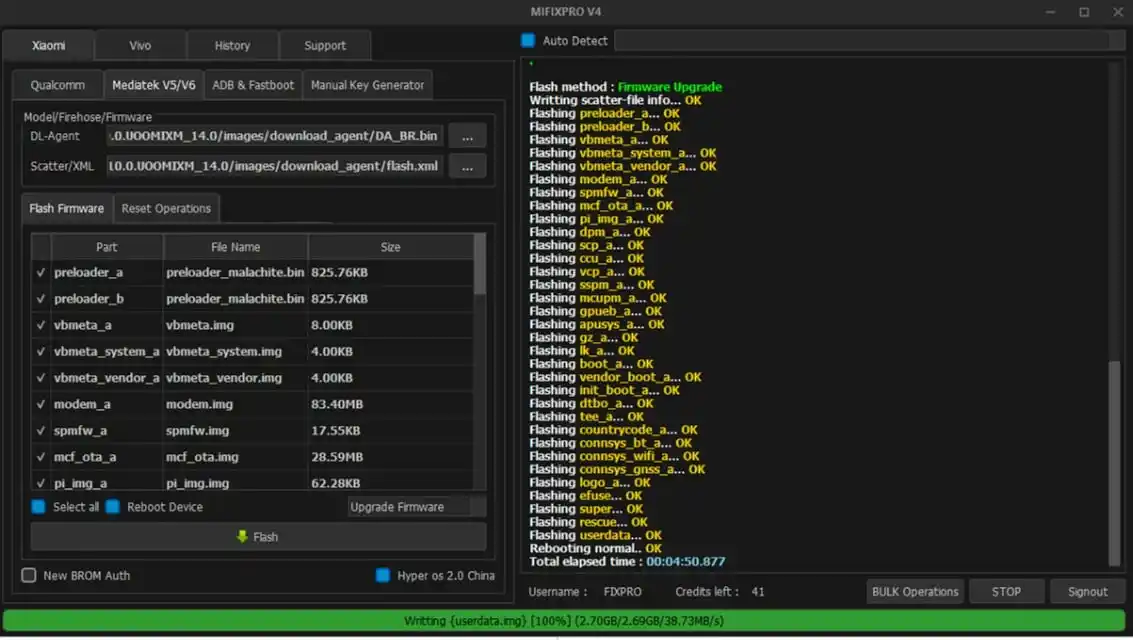Image resolution: width=1133 pixels, height=640 pixels.
Task: Switch to the Xiaomi tab
Action: (48, 45)
